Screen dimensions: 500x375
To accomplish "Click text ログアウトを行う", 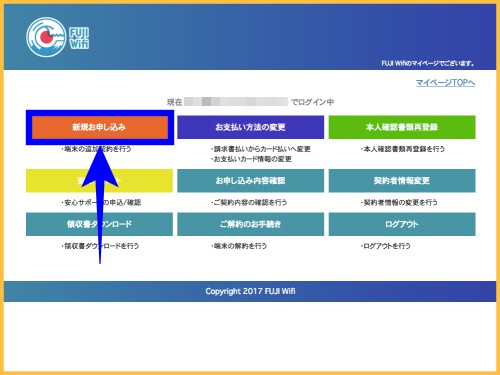I will (386, 246).
